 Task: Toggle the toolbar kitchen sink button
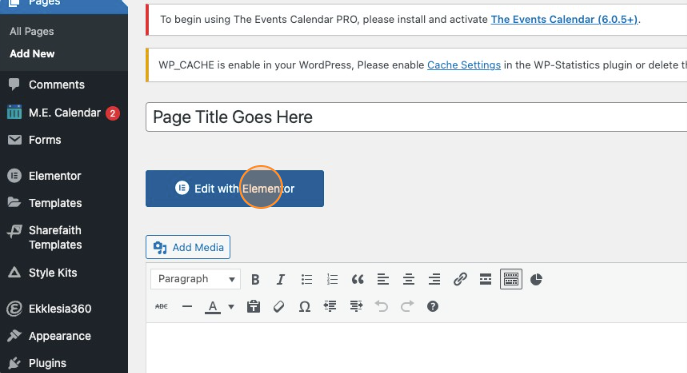pyautogui.click(x=511, y=279)
